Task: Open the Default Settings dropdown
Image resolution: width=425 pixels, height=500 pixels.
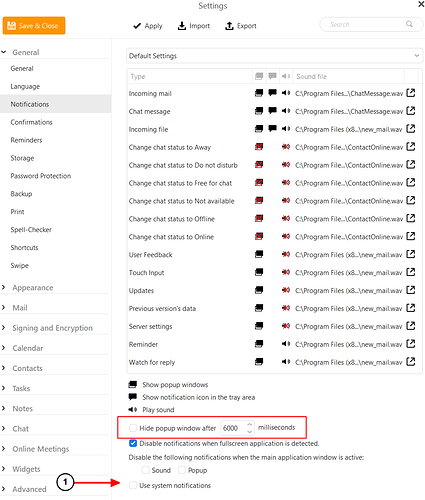Action: (x=274, y=56)
